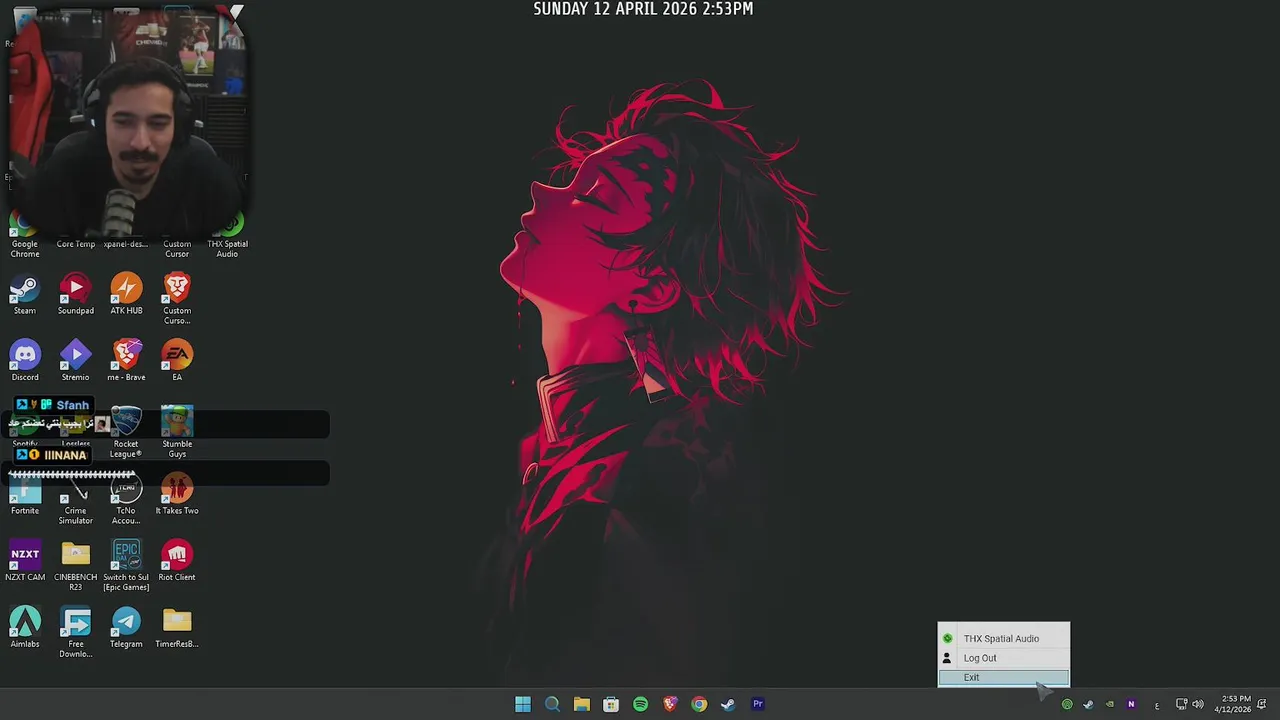
Task: Click the purple OneNote tray icon
Action: 1131,705
